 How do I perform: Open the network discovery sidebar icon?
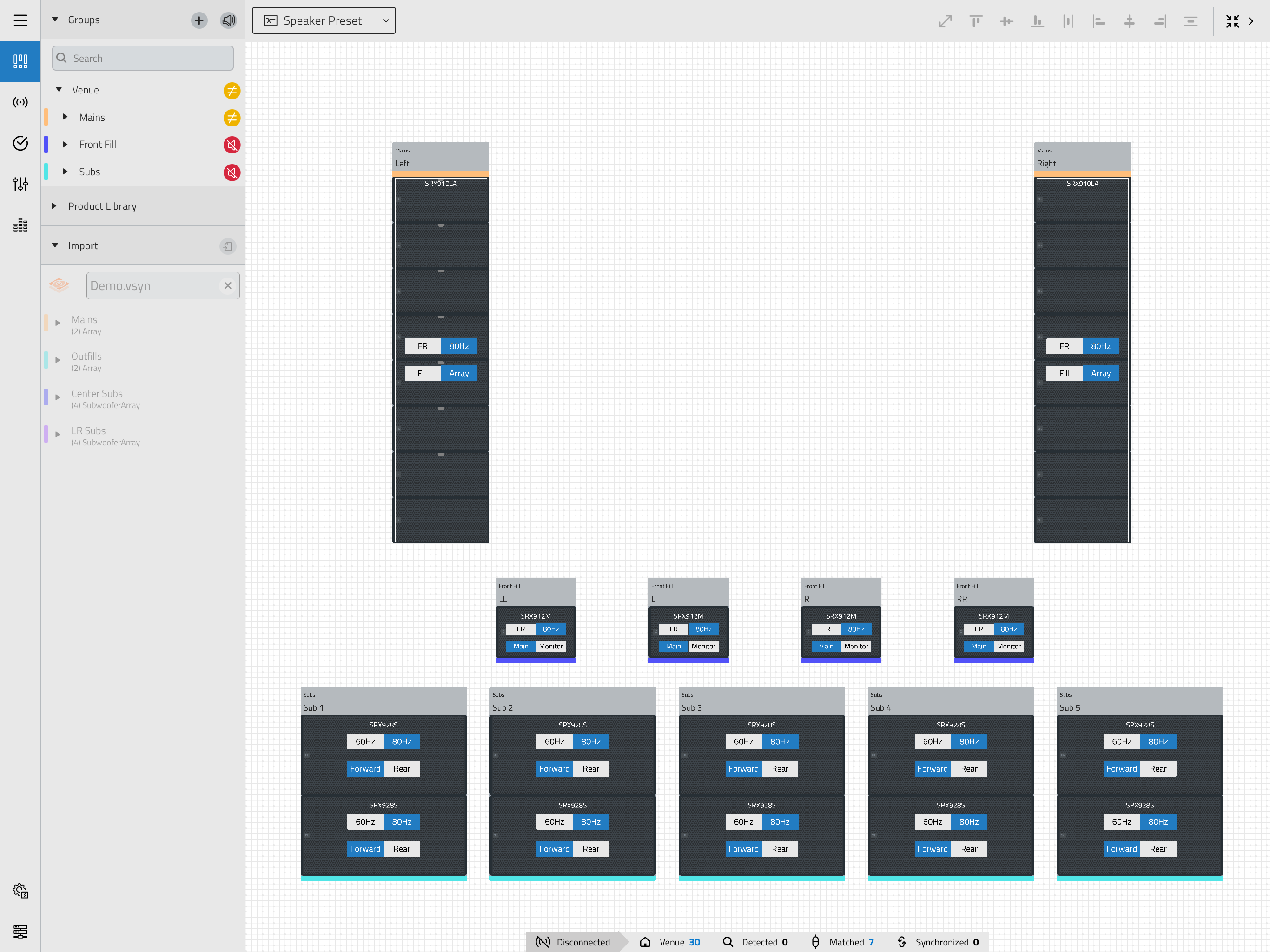pos(20,102)
